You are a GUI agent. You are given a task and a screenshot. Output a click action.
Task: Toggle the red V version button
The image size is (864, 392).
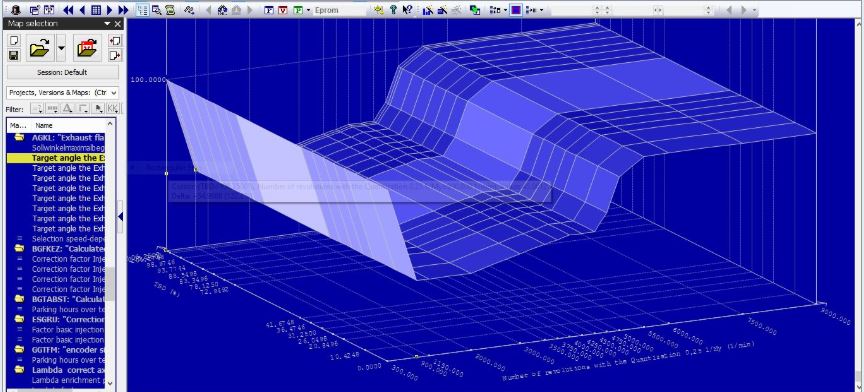click(x=283, y=10)
